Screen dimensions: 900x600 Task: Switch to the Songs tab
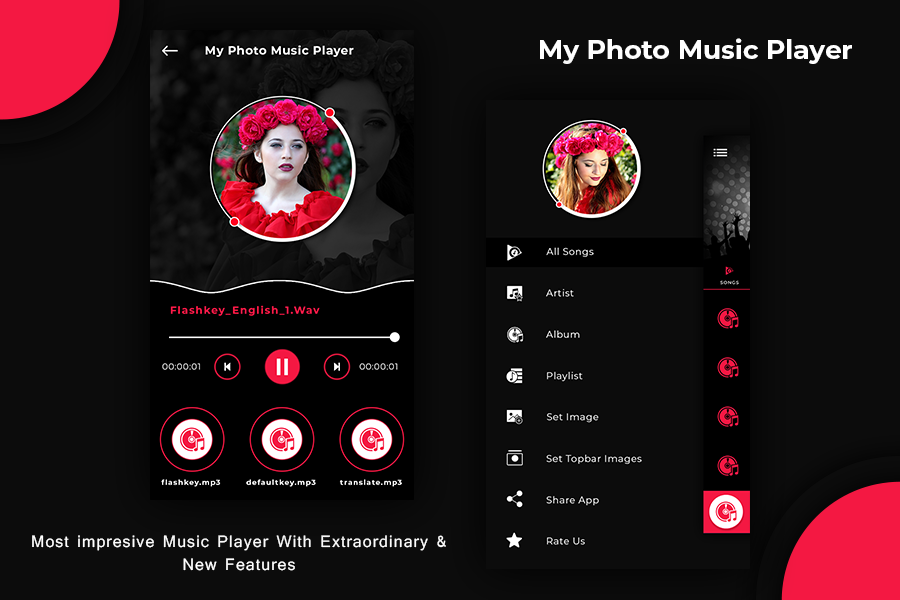pyautogui.click(x=729, y=276)
